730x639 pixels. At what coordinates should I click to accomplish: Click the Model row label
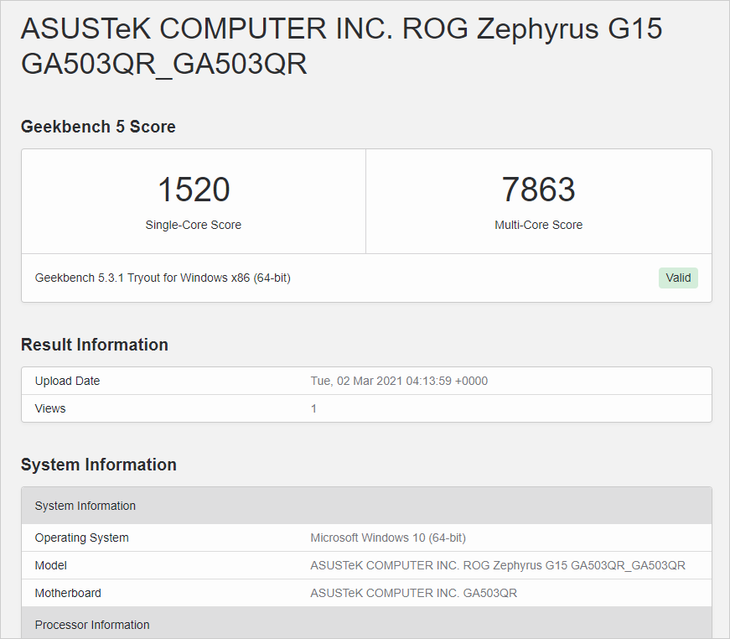51,566
